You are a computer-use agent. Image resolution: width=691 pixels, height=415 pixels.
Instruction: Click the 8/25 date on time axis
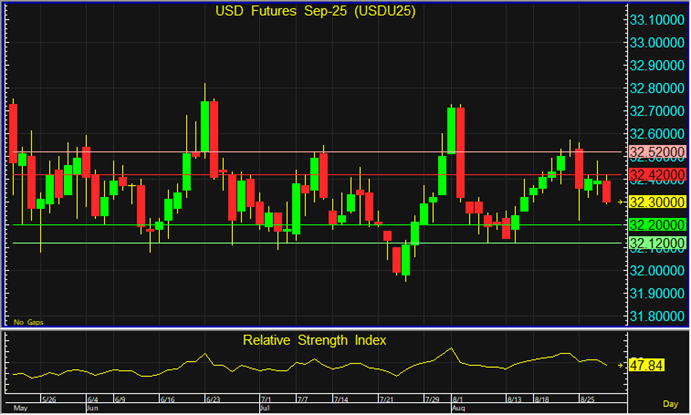pyautogui.click(x=588, y=398)
